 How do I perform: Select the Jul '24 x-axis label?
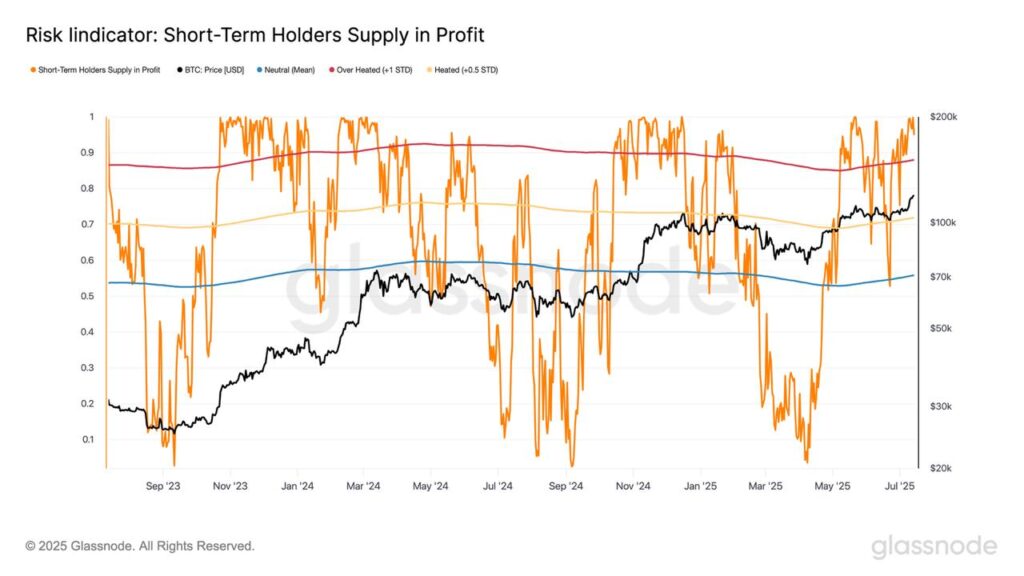tap(497, 486)
